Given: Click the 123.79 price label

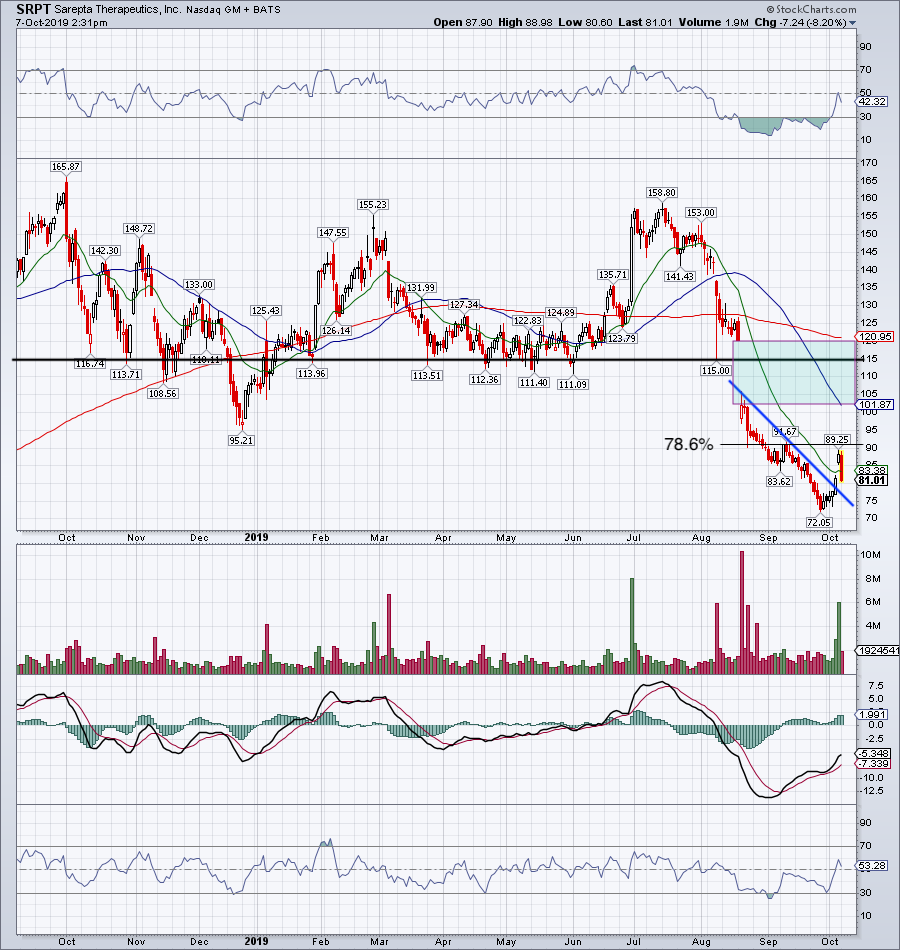Looking at the screenshot, I should [622, 339].
